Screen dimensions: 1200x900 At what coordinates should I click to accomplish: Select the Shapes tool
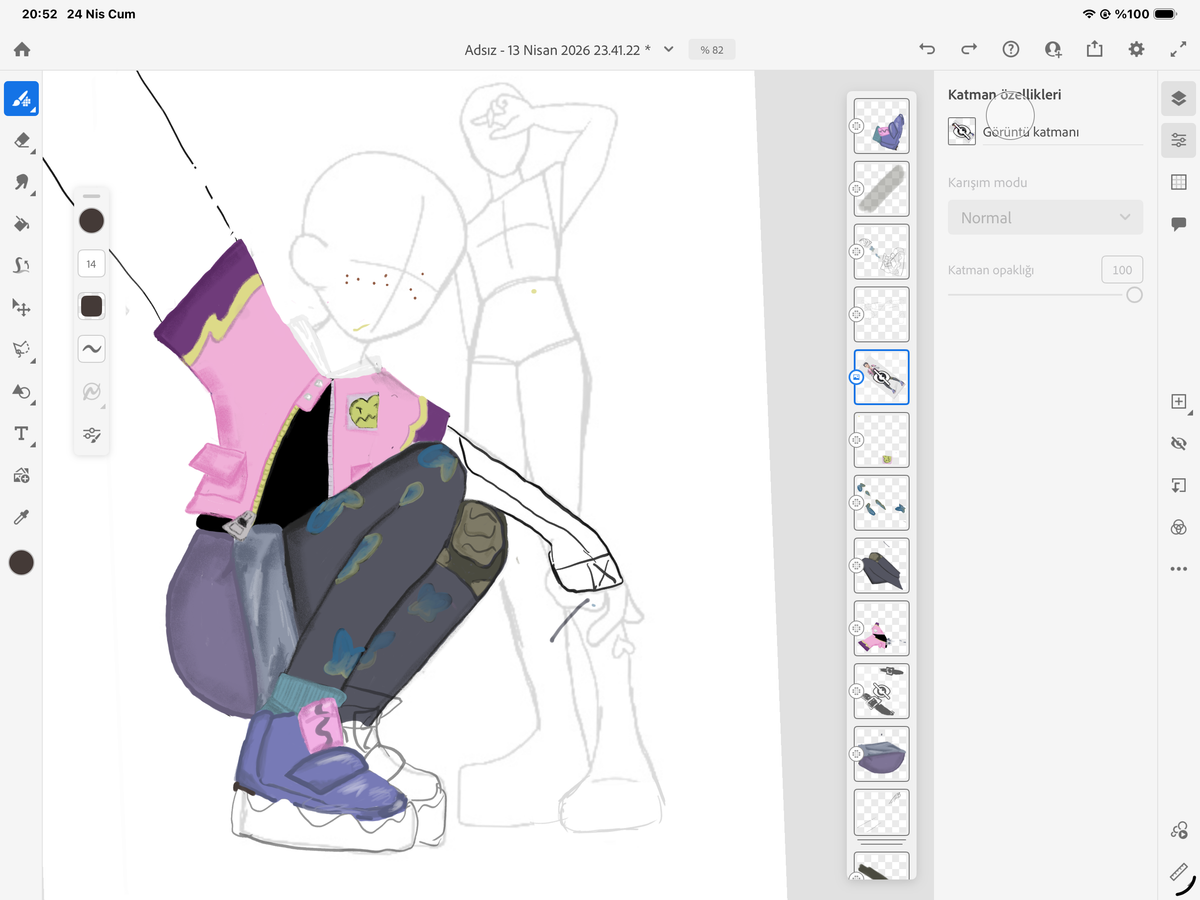pos(21,392)
